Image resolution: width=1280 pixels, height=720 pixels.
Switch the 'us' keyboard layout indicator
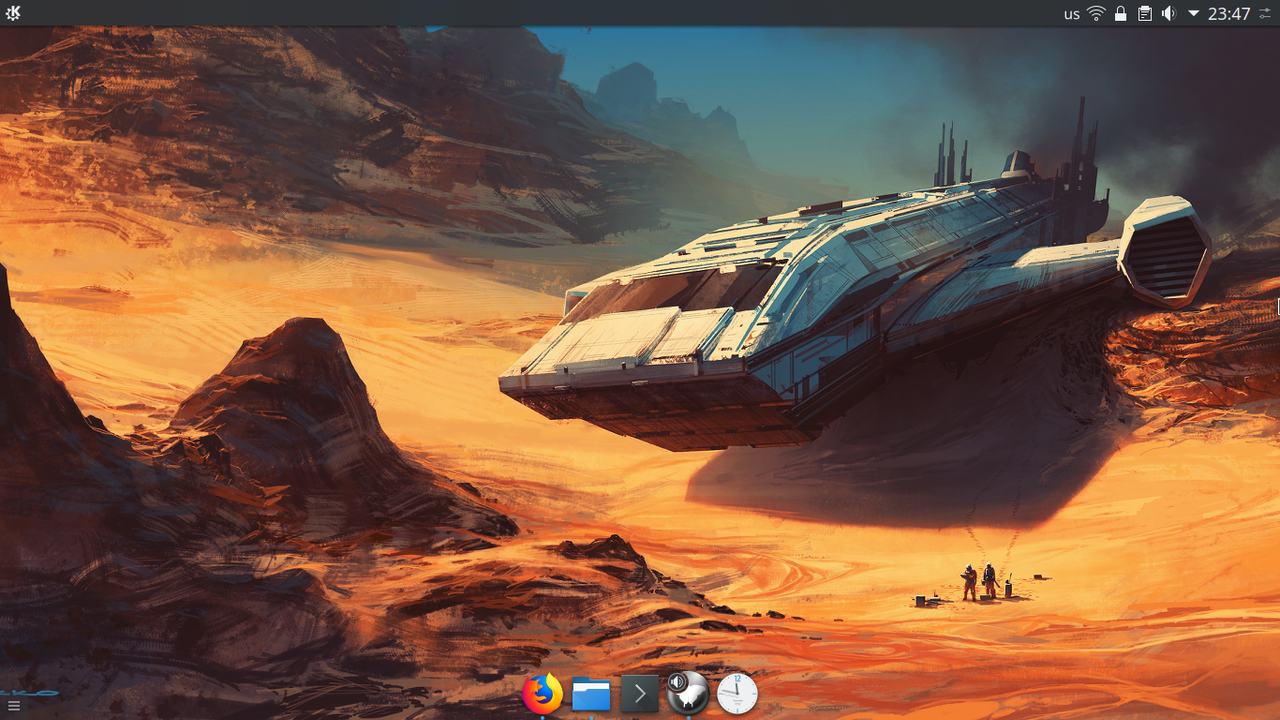pyautogui.click(x=1072, y=14)
